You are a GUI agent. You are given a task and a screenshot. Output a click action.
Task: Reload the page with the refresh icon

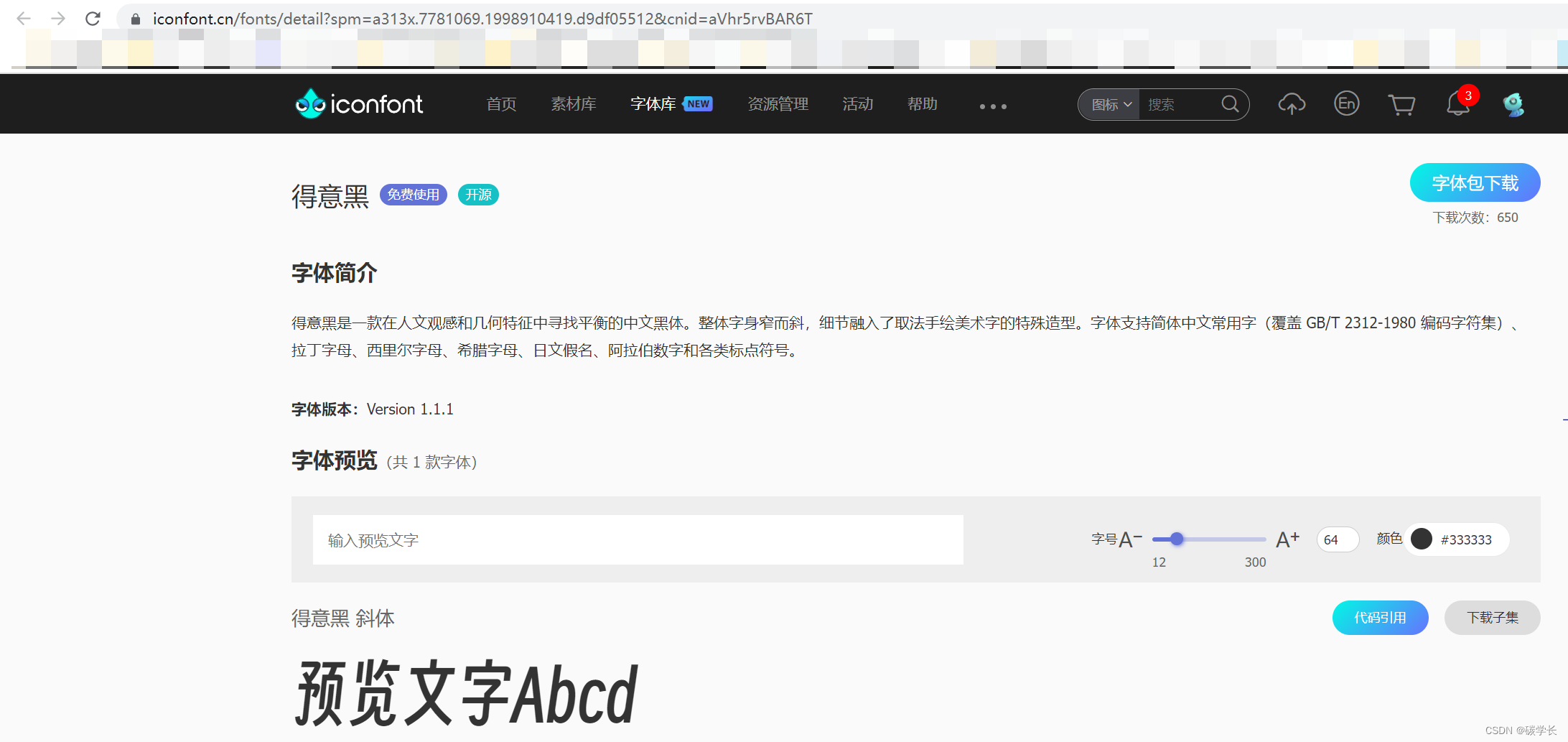point(93,19)
